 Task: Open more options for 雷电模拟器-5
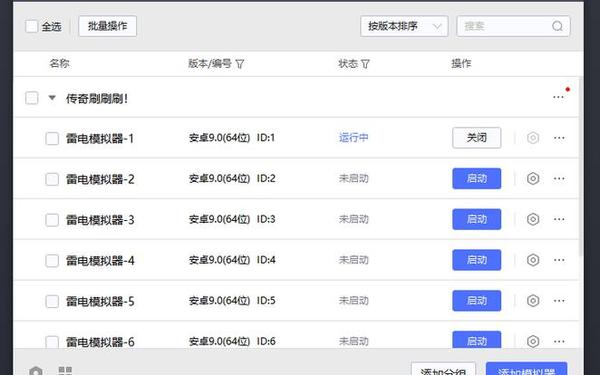559,301
